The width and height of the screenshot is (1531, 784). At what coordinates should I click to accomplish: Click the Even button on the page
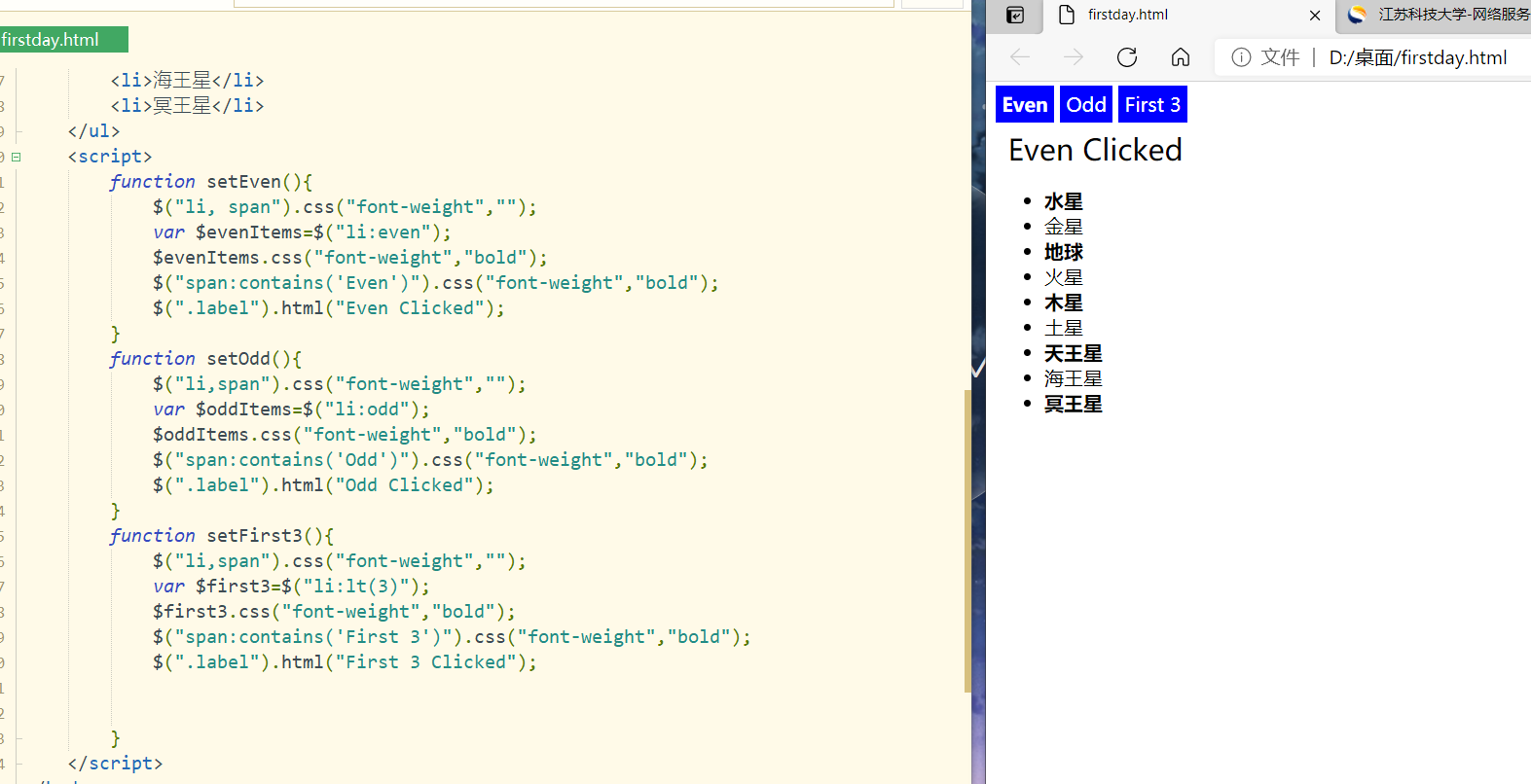coord(1025,105)
